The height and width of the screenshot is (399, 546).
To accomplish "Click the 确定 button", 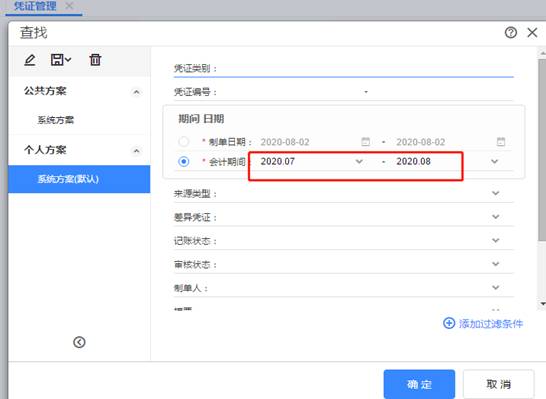I will click(419, 384).
